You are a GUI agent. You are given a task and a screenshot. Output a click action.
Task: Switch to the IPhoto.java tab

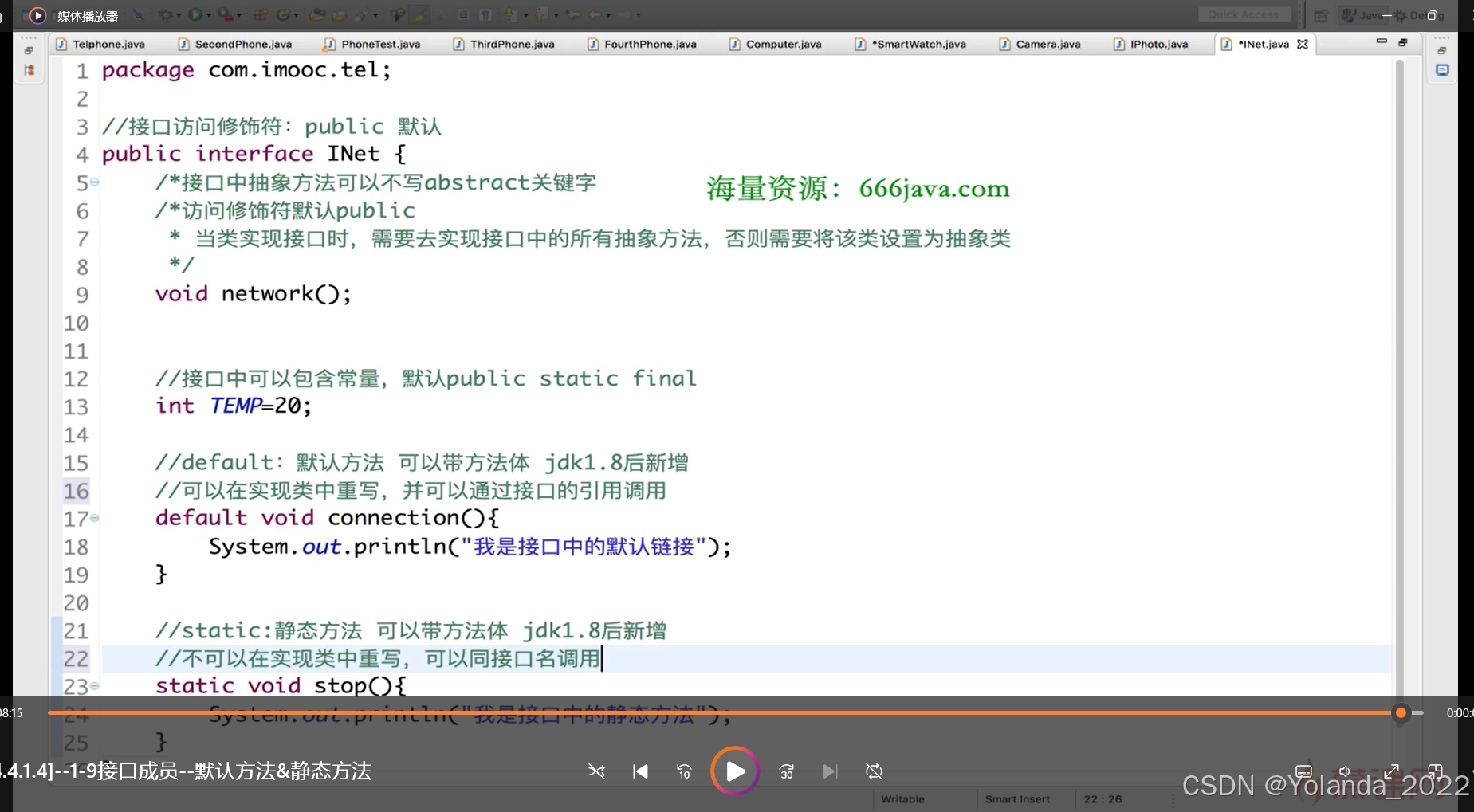coord(1151,44)
